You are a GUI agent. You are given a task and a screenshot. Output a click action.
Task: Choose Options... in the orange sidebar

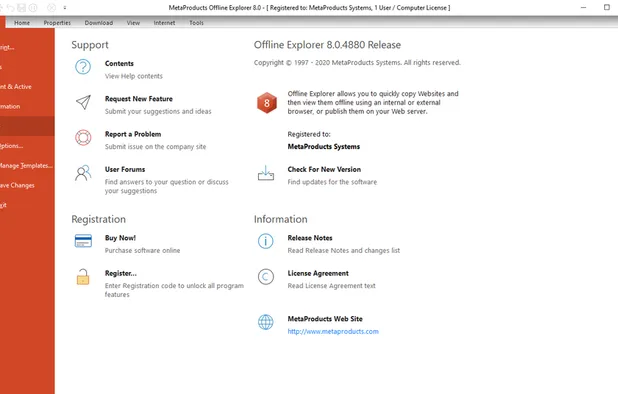pyautogui.click(x=27, y=146)
